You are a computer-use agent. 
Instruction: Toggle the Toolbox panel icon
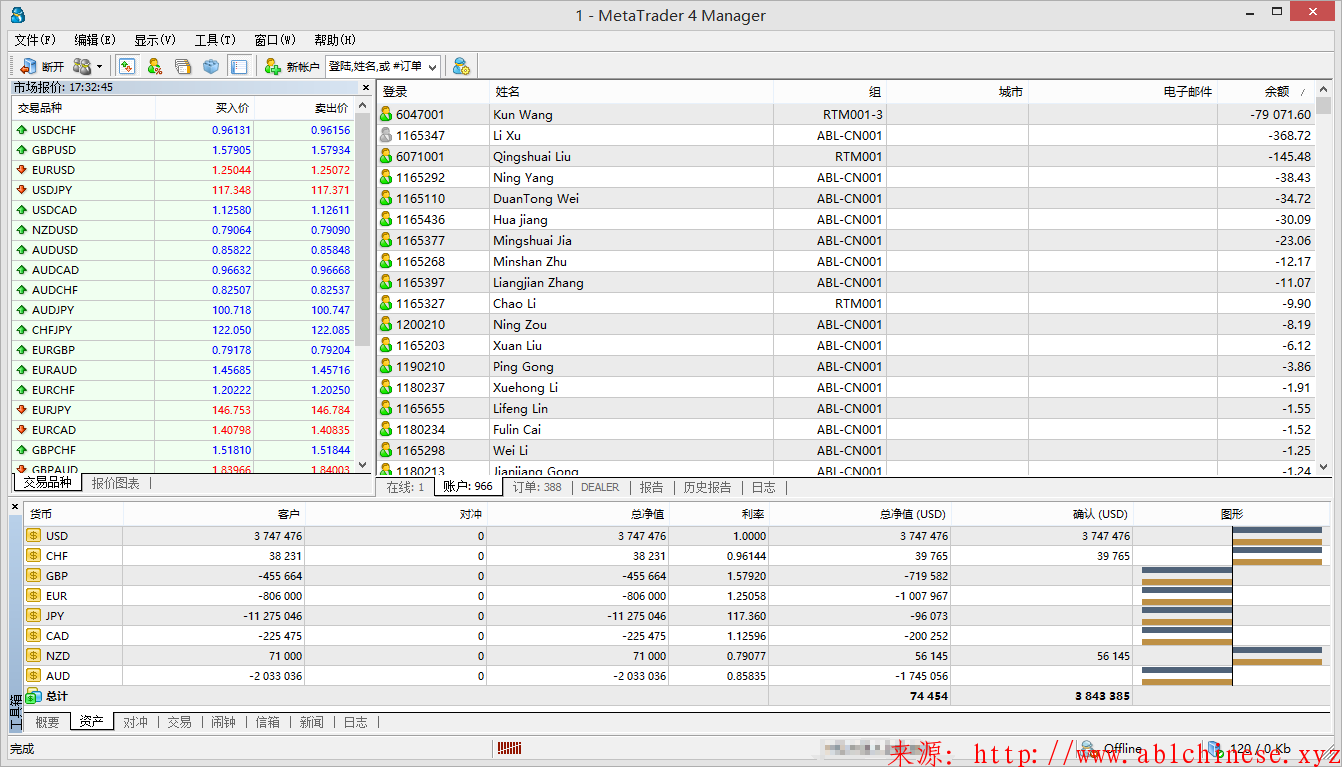point(239,66)
